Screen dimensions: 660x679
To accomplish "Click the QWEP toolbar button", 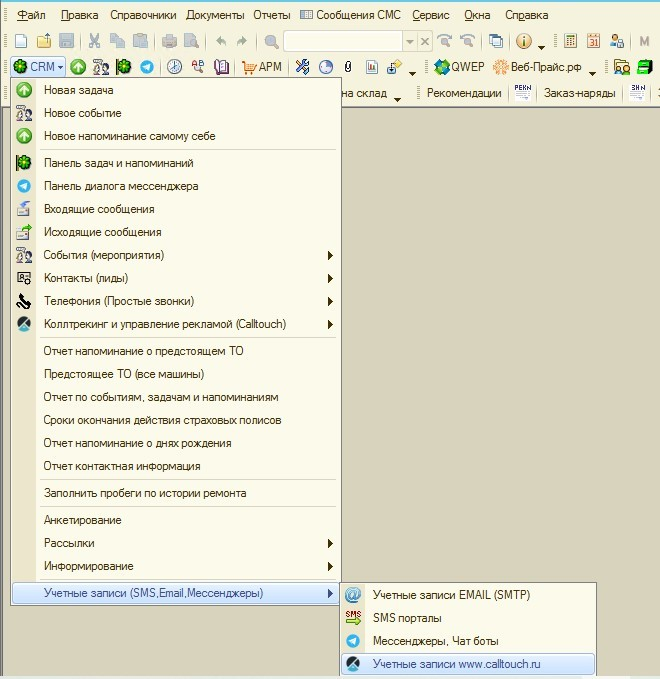I will coord(459,67).
